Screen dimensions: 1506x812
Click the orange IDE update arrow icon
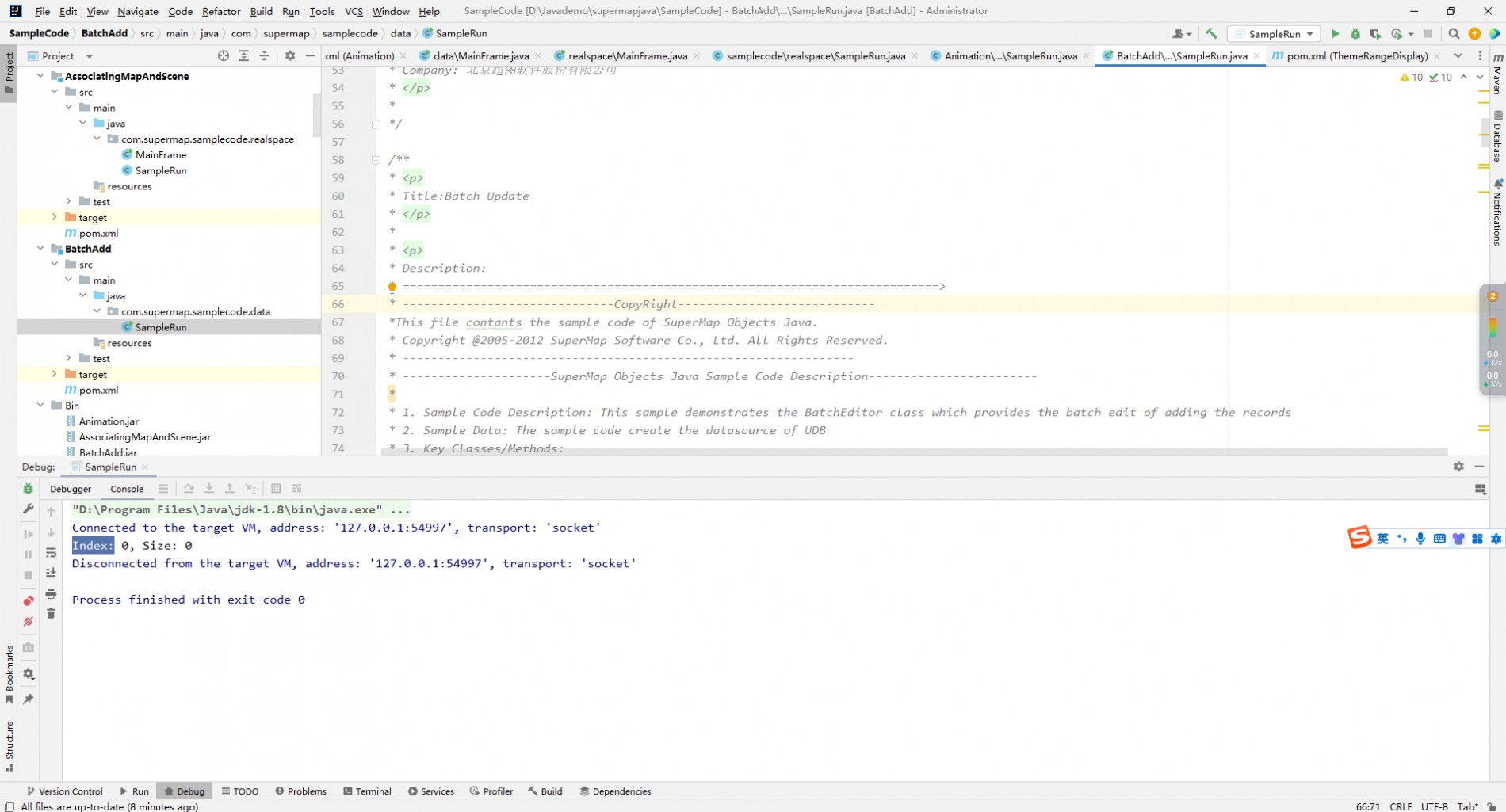pos(1474,34)
